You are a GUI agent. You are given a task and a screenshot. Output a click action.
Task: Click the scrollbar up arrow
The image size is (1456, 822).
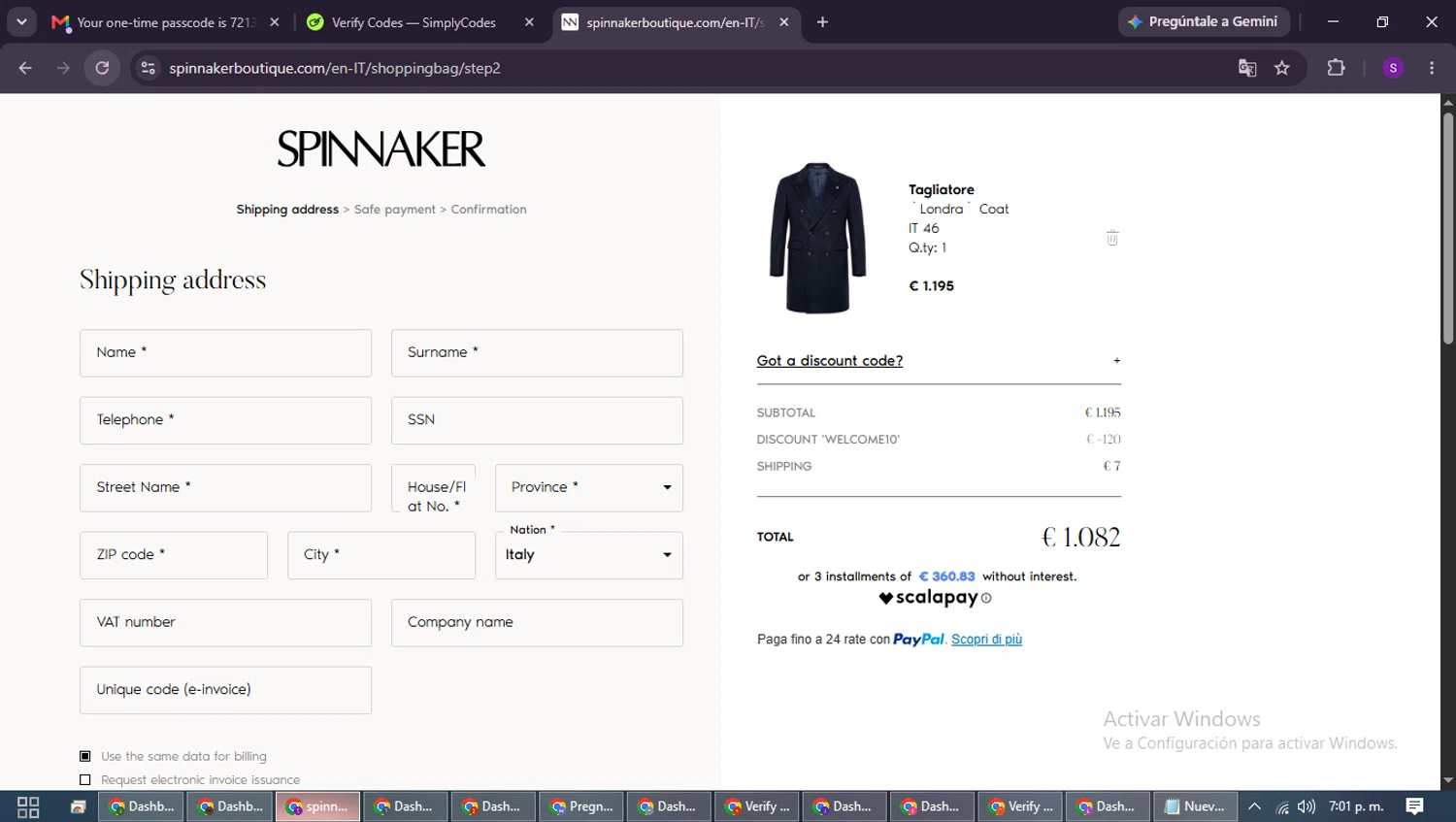click(x=1448, y=102)
